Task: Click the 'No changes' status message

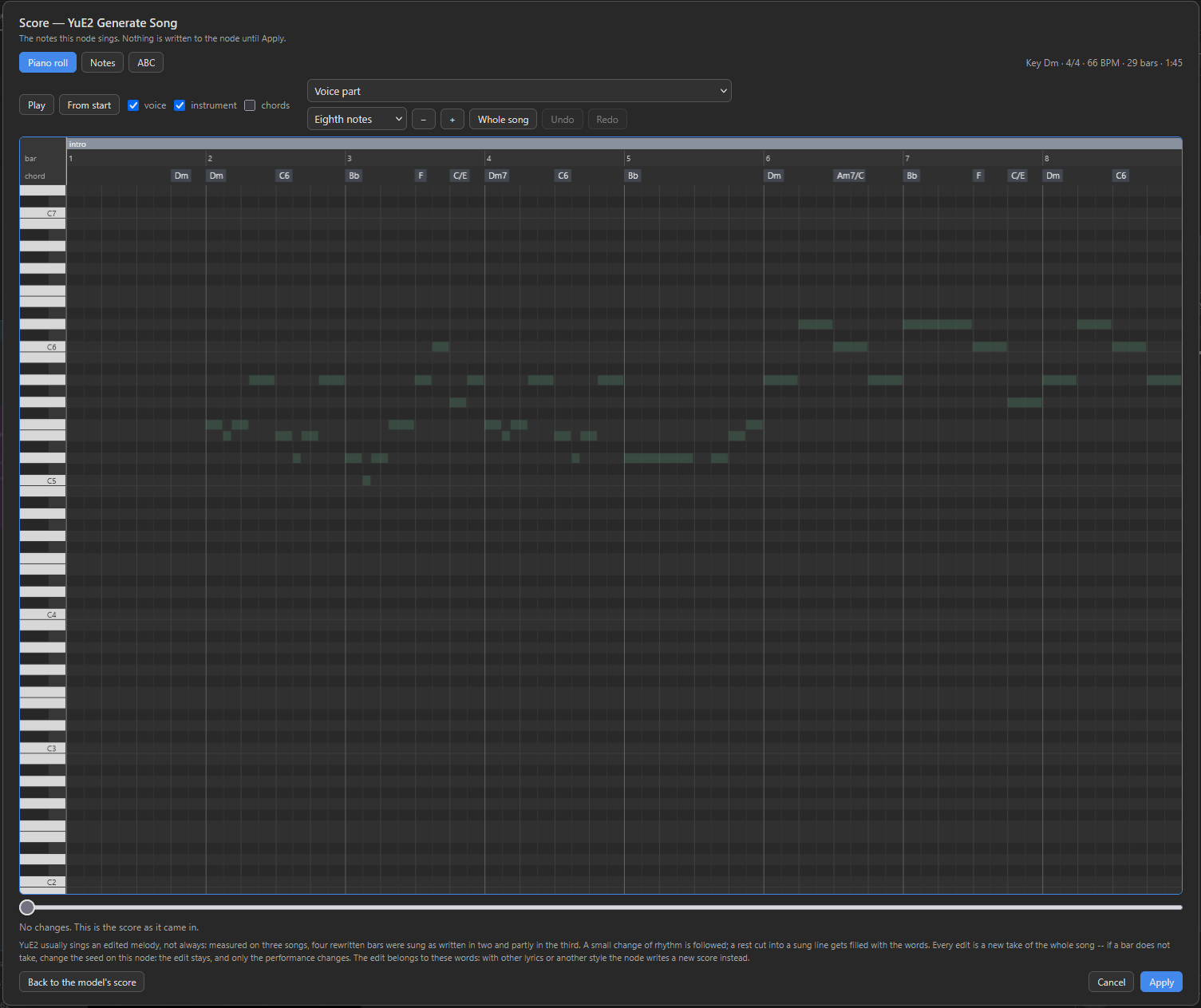Action: click(x=109, y=927)
